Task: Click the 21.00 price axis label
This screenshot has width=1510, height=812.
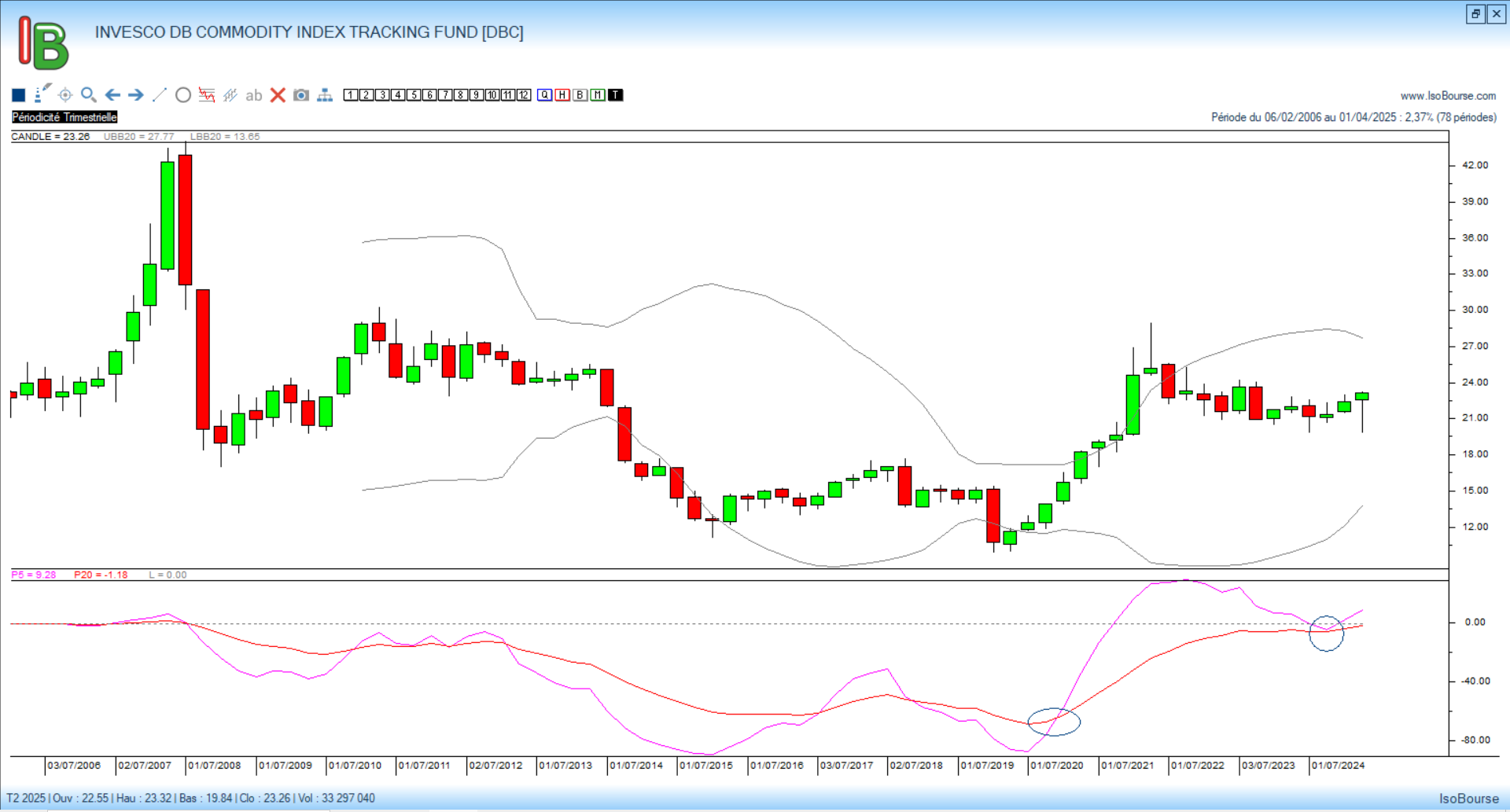Action: point(1475,418)
